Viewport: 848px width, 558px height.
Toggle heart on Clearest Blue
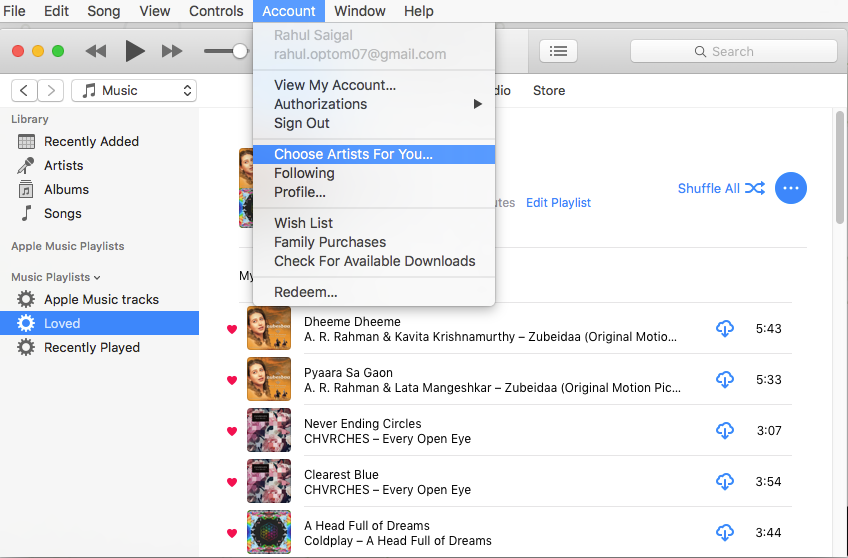[x=232, y=482]
